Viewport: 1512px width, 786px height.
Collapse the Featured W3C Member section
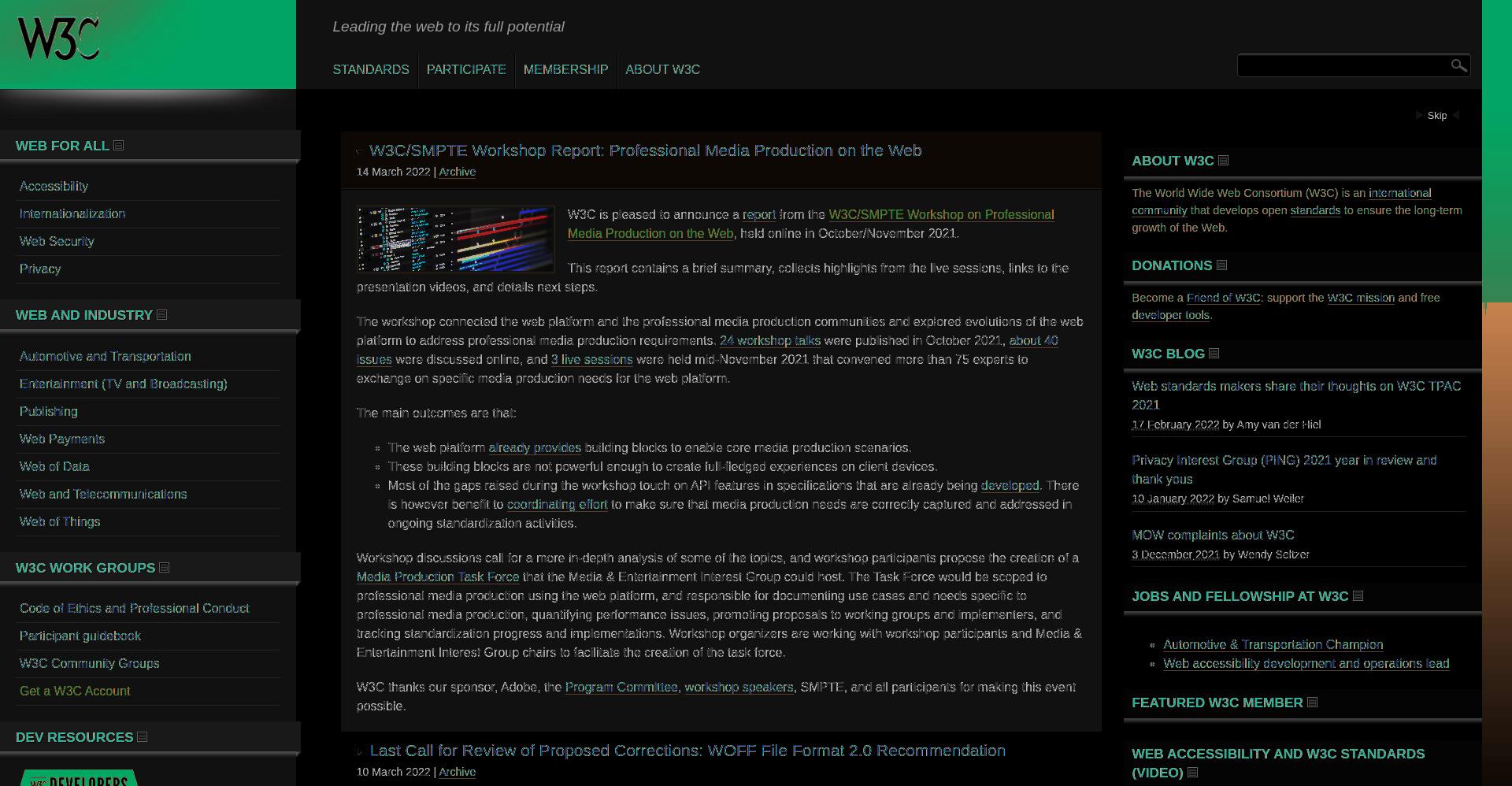[1313, 703]
